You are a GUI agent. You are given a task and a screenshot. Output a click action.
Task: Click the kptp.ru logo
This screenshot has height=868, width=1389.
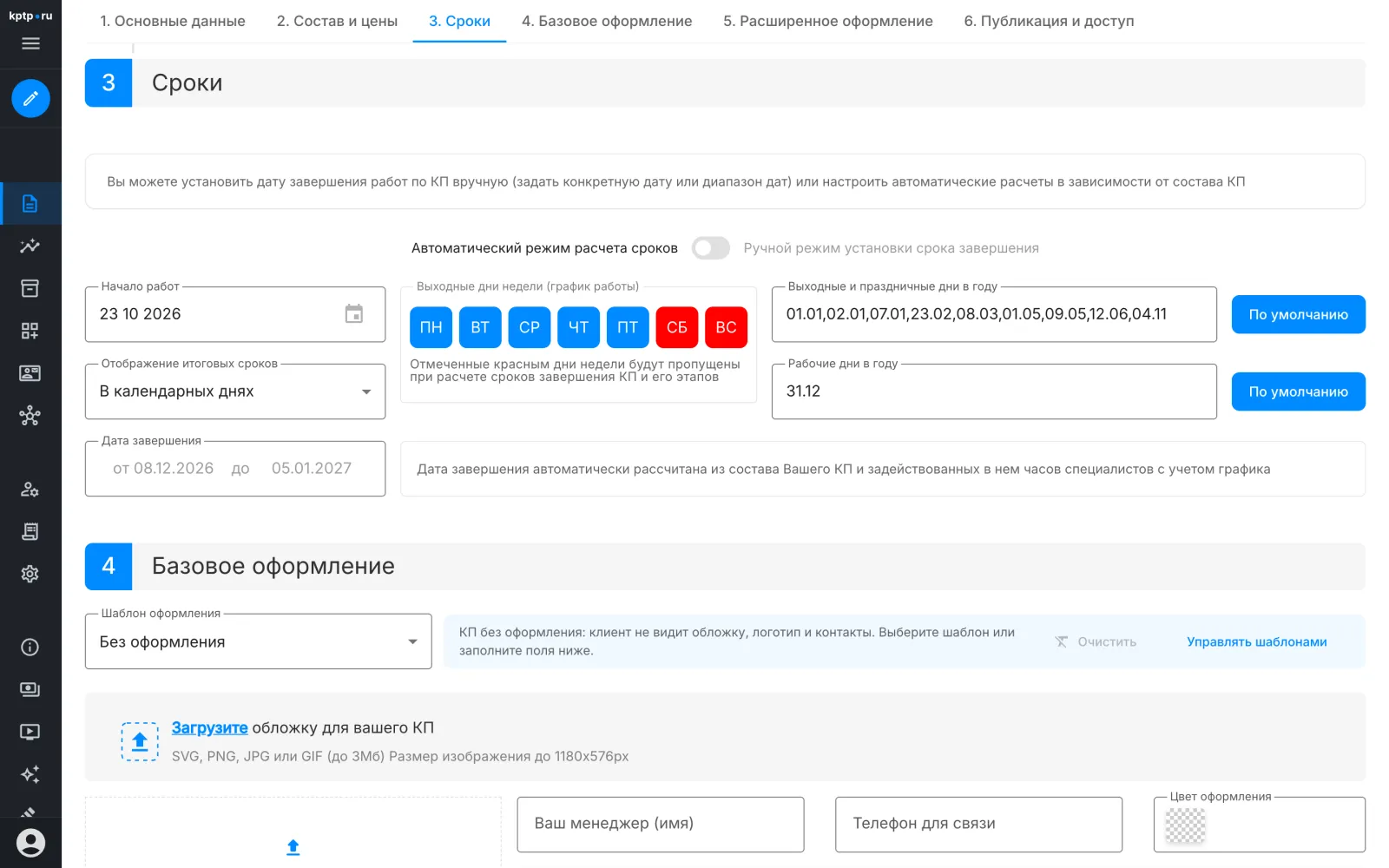30,16
